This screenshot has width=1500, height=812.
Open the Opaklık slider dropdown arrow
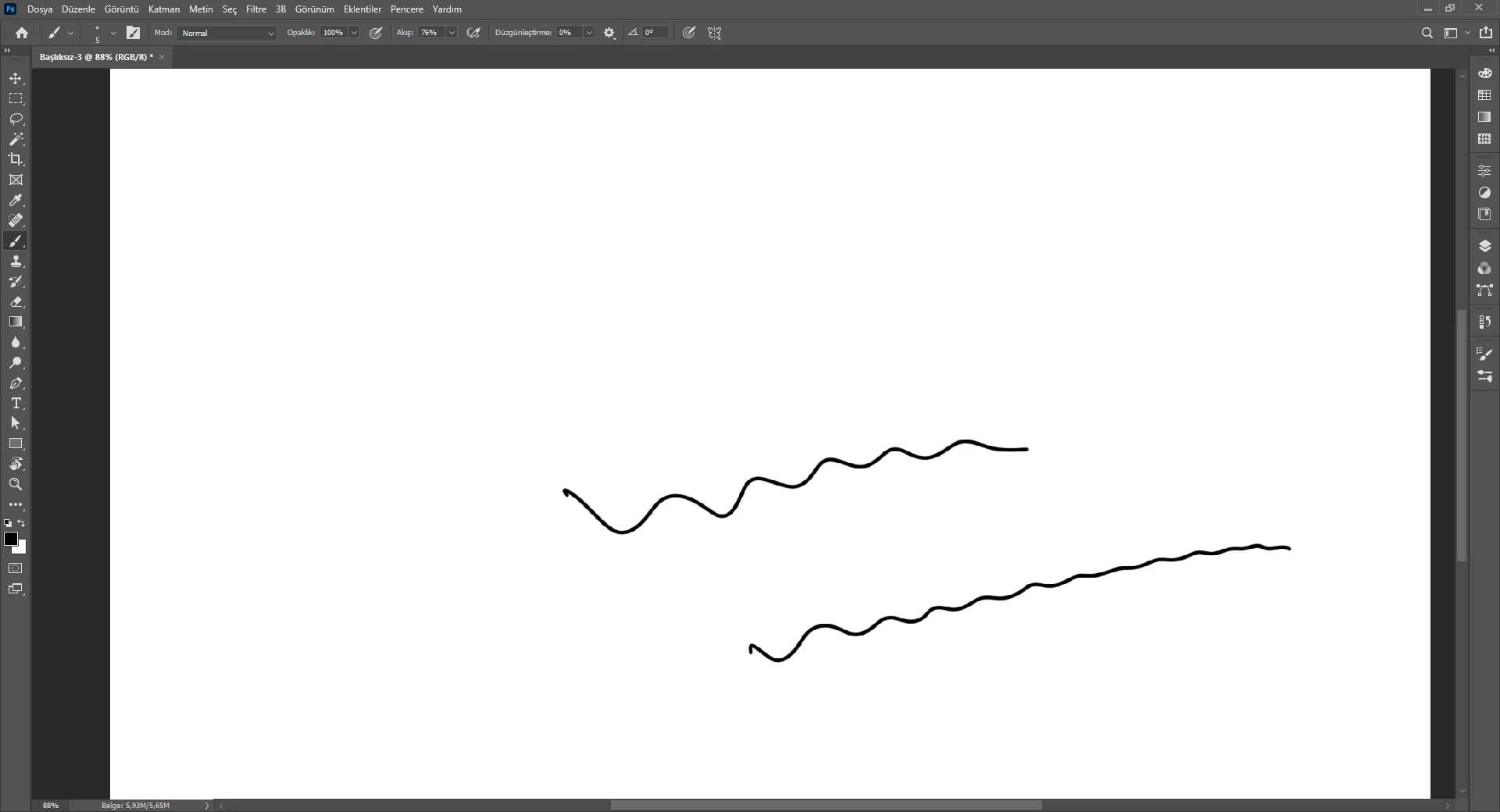pos(354,33)
